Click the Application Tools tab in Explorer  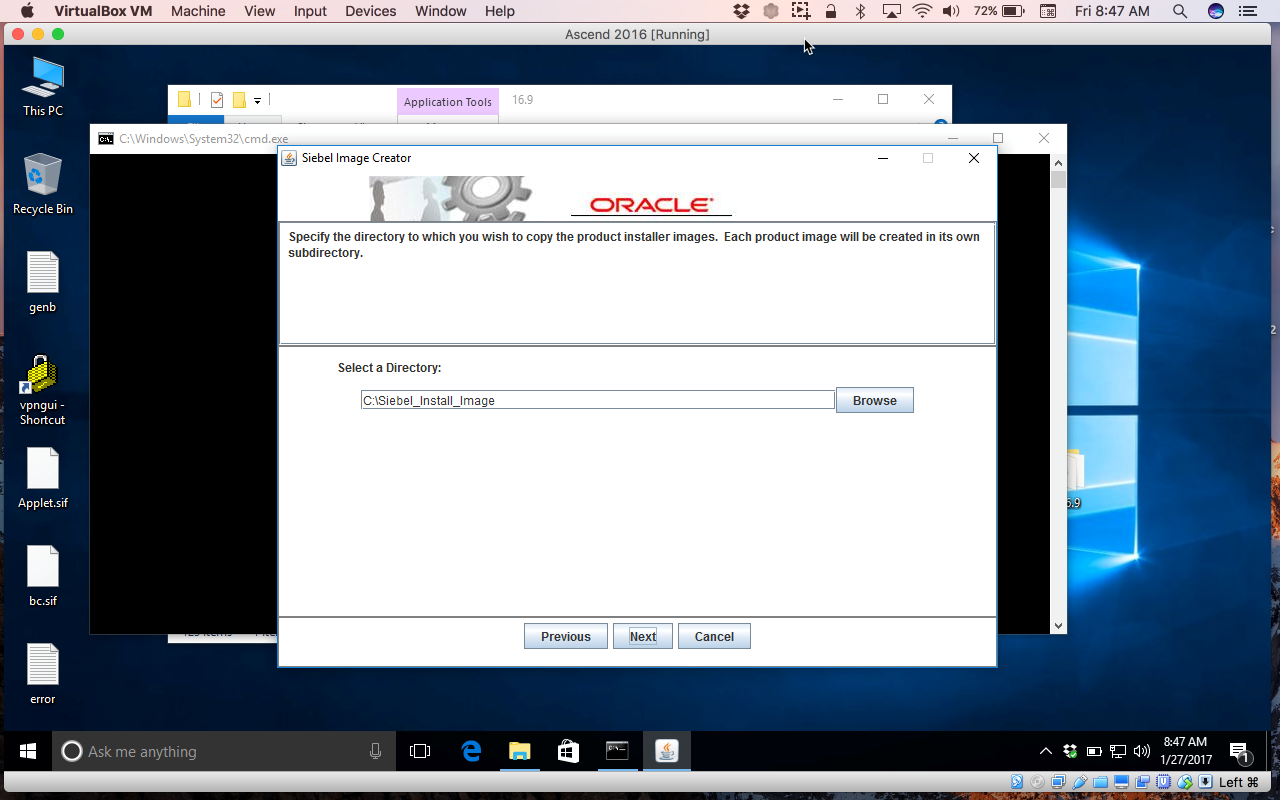coord(448,102)
